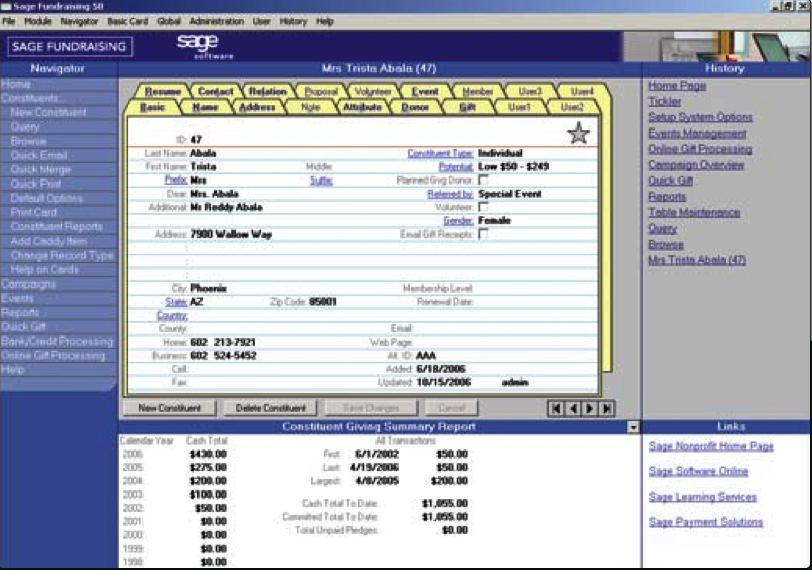812x570 pixels.
Task: Open Sage Payment Solutions link
Action: coord(706,522)
